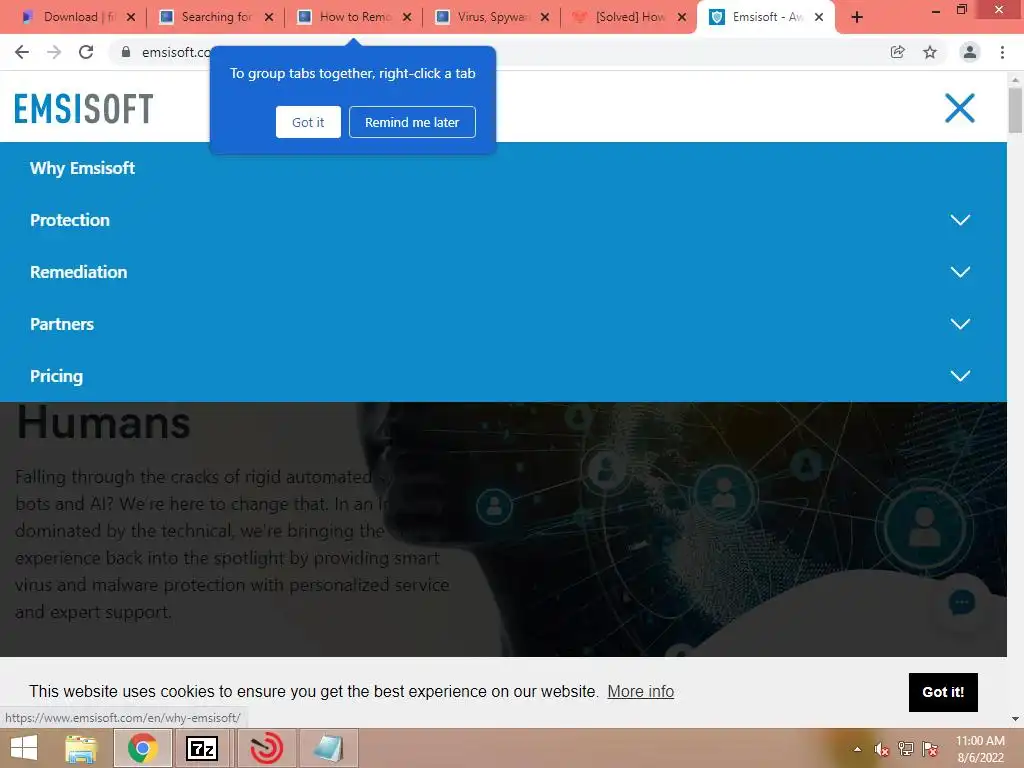Screen dimensions: 1024x768
Task: Switch to the How to Remo tab
Action: tap(355, 17)
